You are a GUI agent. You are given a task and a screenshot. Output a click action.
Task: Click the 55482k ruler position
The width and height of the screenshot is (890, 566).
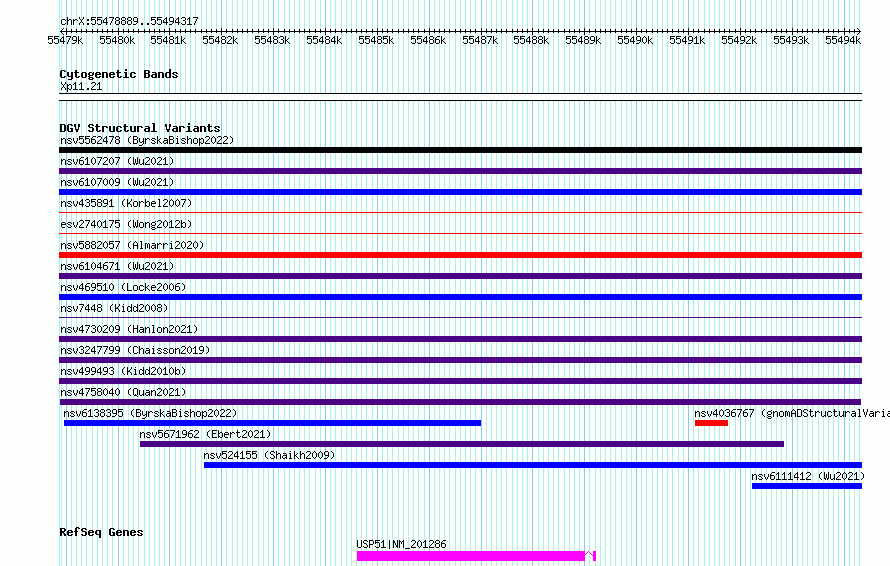pyautogui.click(x=220, y=40)
